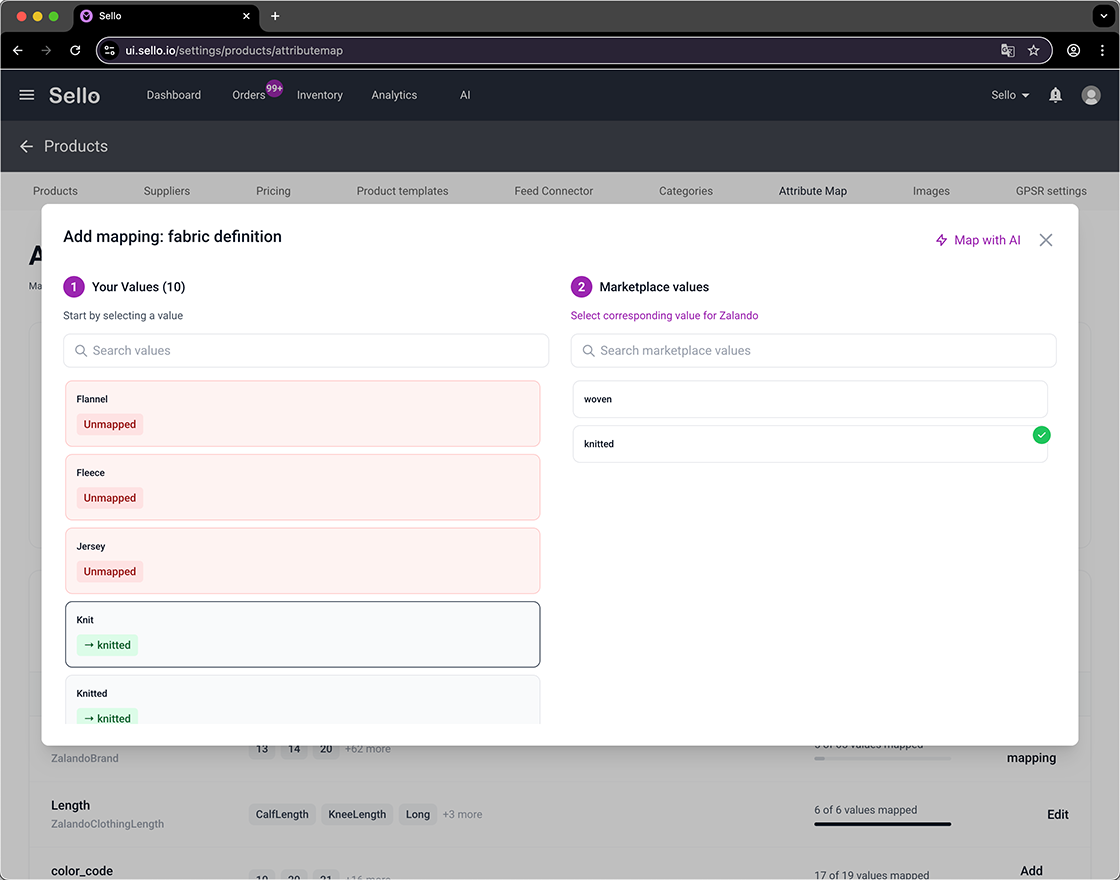Open the user profile avatar menu
This screenshot has height=880, width=1120.
tap(1090, 95)
